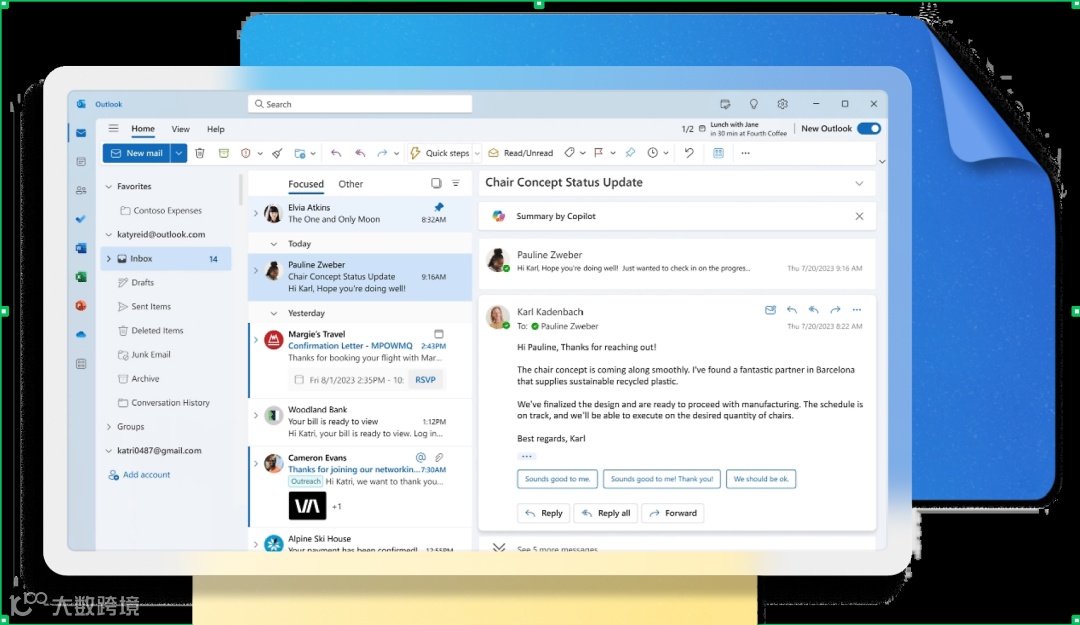
Task: Open Calendar in the left app rail
Action: click(81, 162)
